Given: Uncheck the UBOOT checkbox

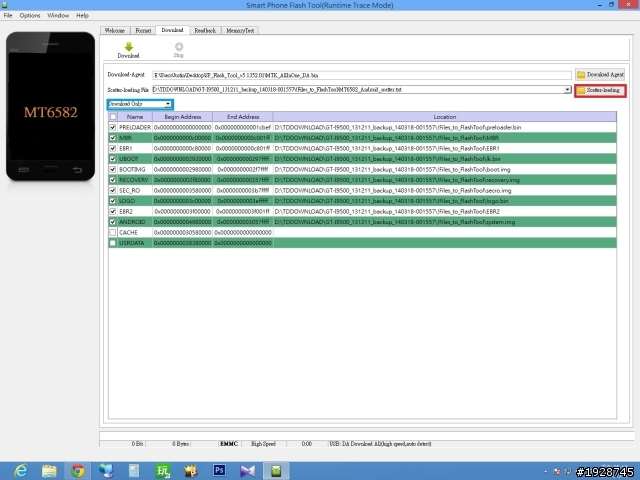Looking at the screenshot, I should [113, 159].
